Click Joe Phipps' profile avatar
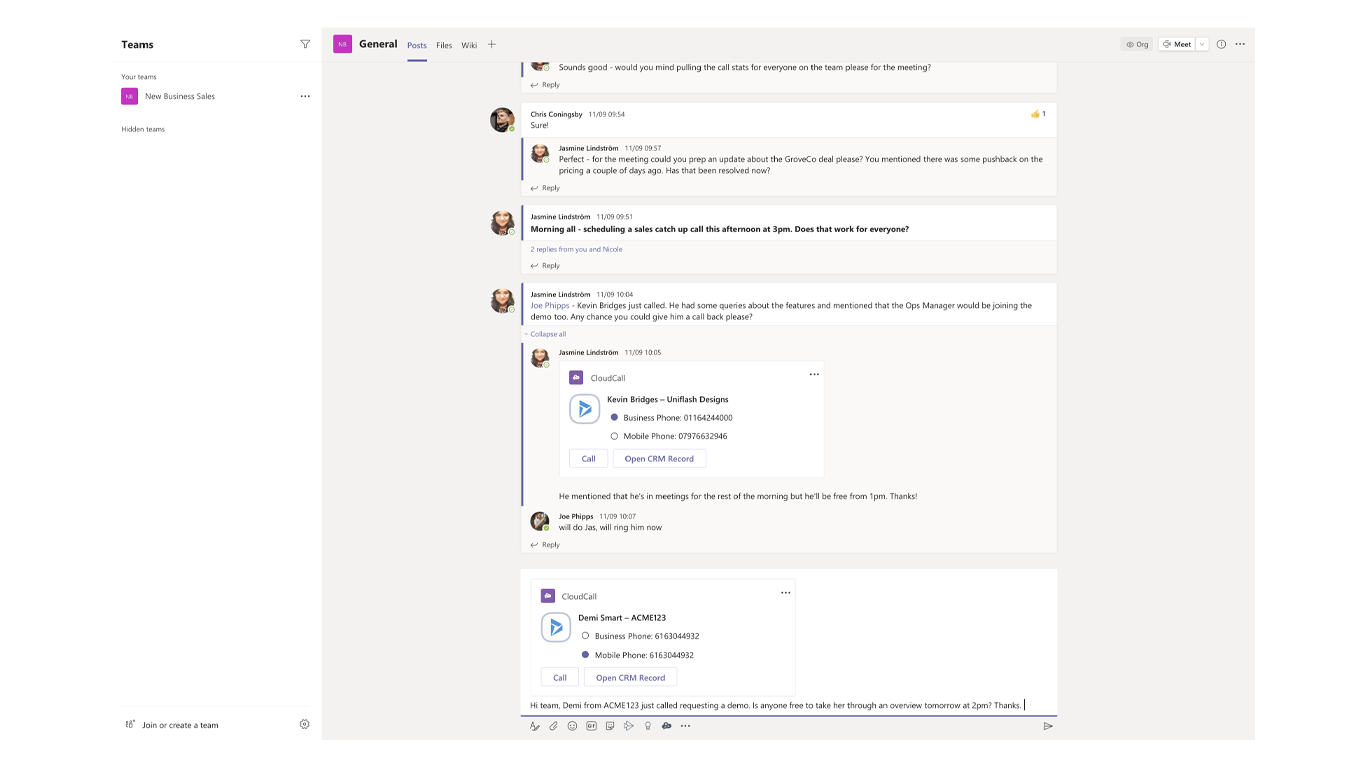Viewport: 1366px width, 768px height. (x=539, y=521)
